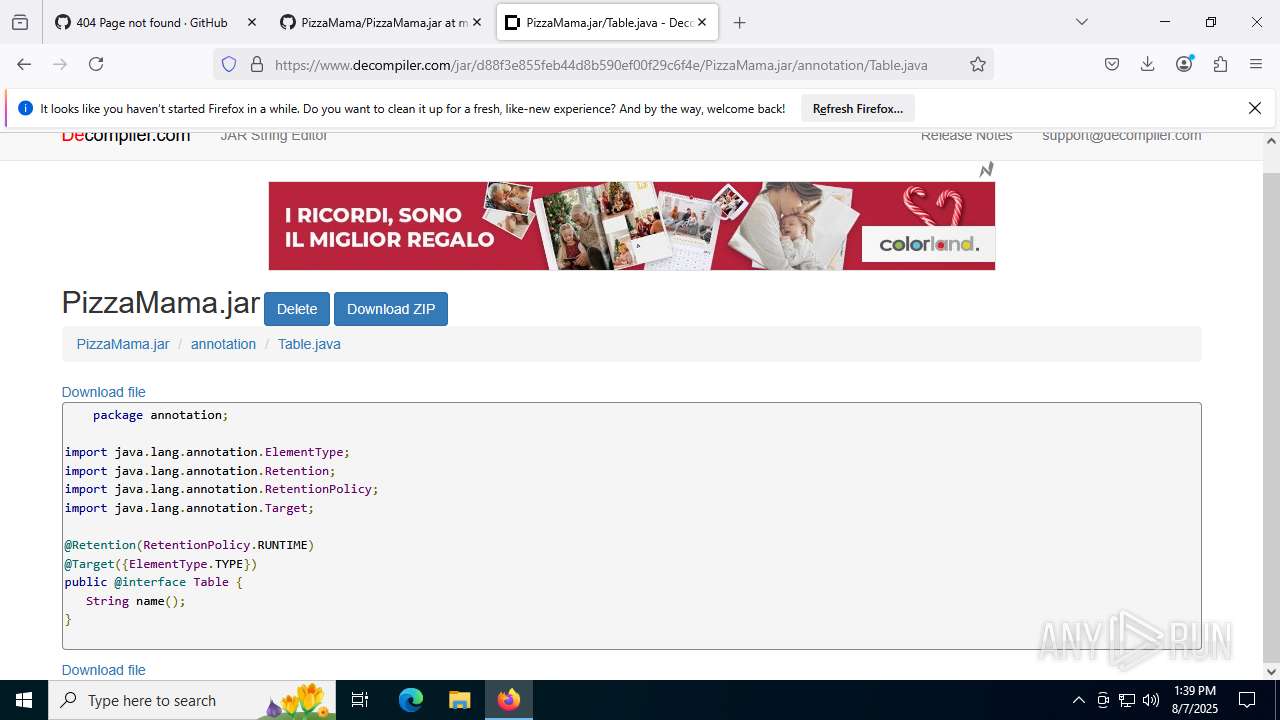This screenshot has height=720, width=1280.
Task: Save page to Pocket
Action: pos(1112,64)
